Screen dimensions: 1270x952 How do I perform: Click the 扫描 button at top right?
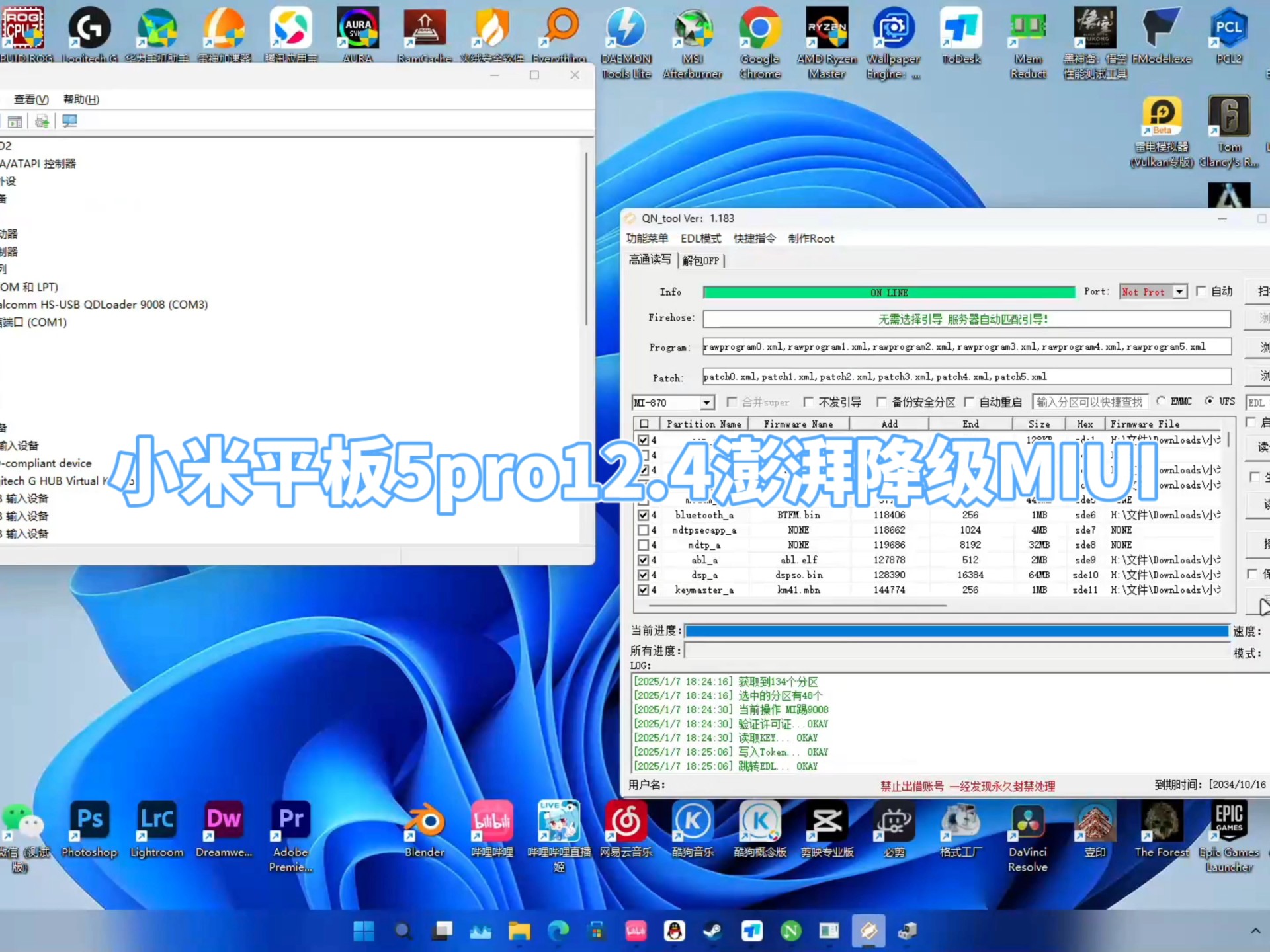[x=1260, y=292]
